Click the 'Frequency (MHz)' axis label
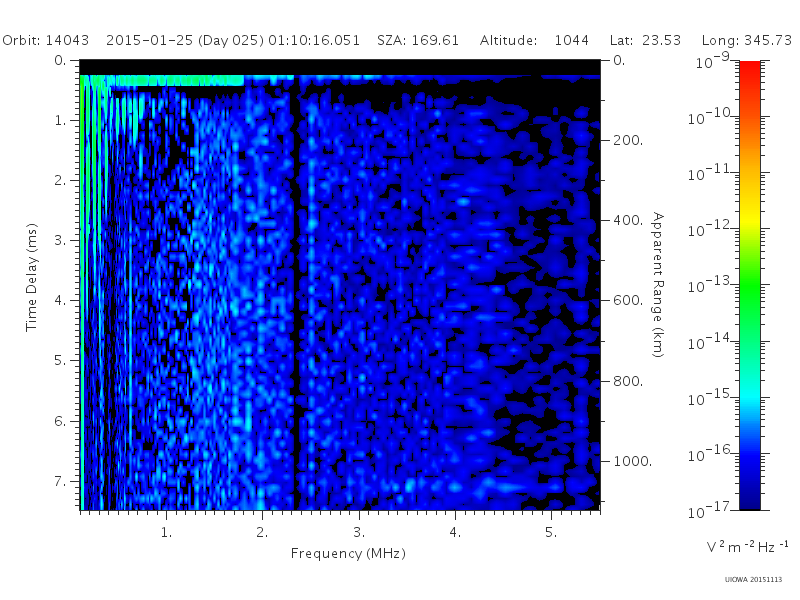The image size is (800, 600). [x=348, y=554]
